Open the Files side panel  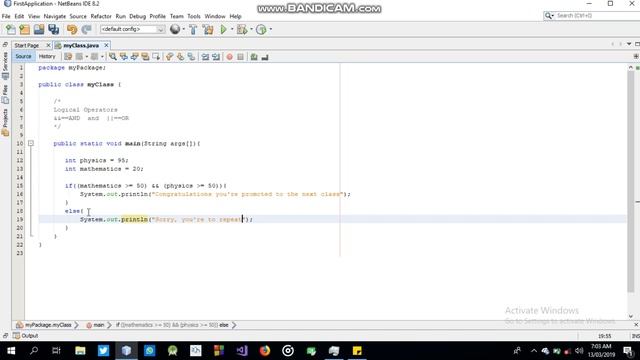pos(5,94)
